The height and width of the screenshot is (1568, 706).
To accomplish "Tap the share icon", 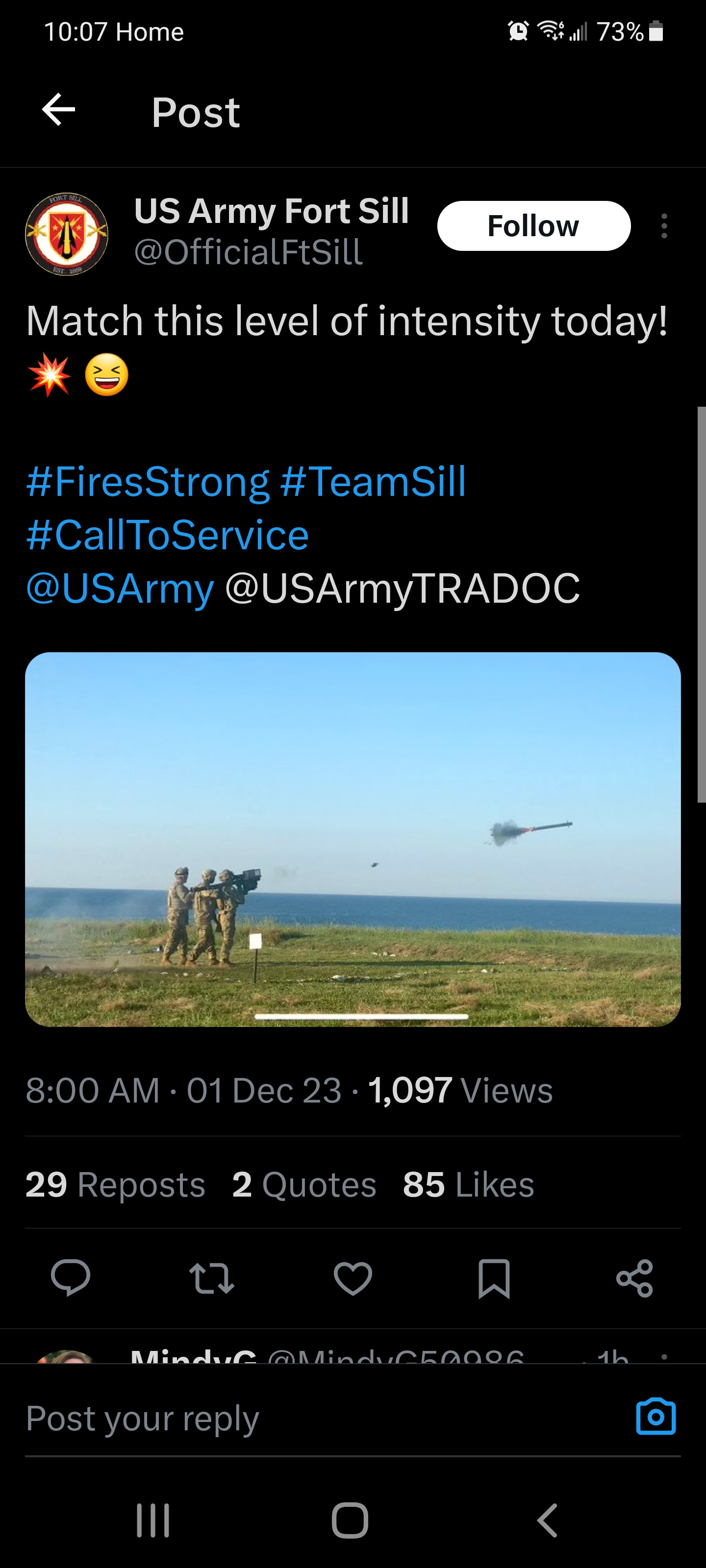I will [635, 1277].
